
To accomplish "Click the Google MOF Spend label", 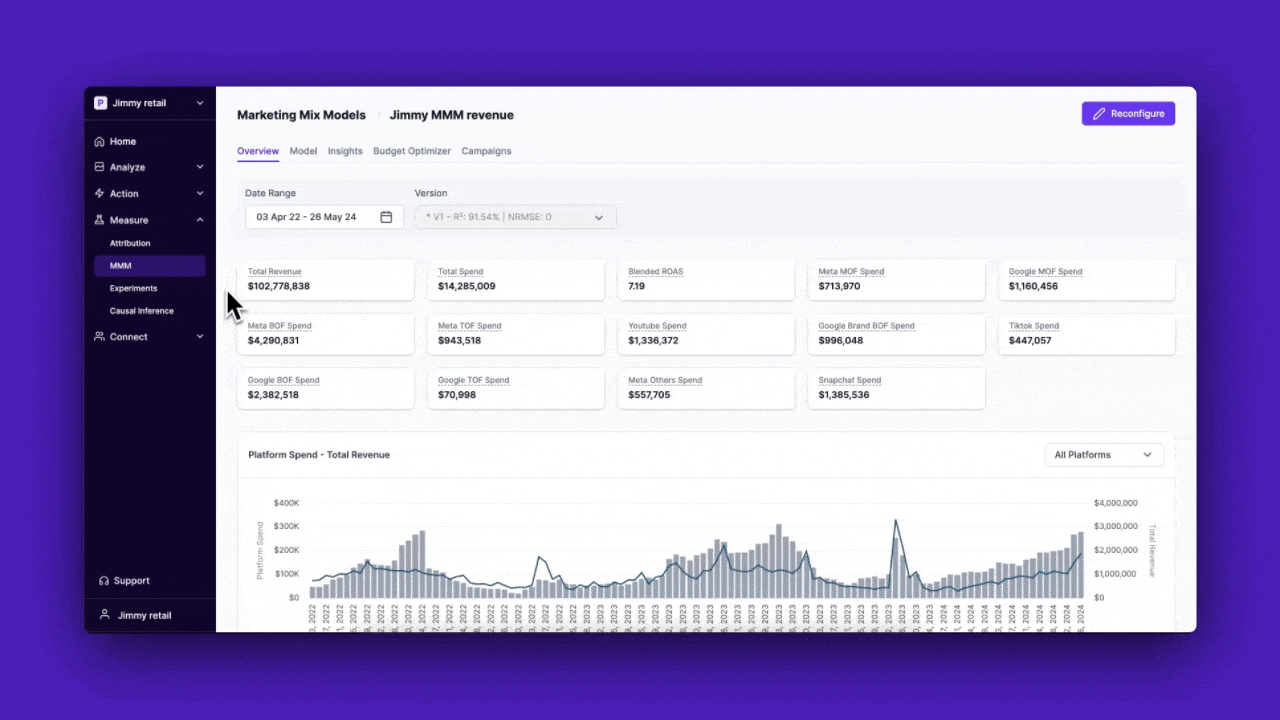I will point(1045,271).
